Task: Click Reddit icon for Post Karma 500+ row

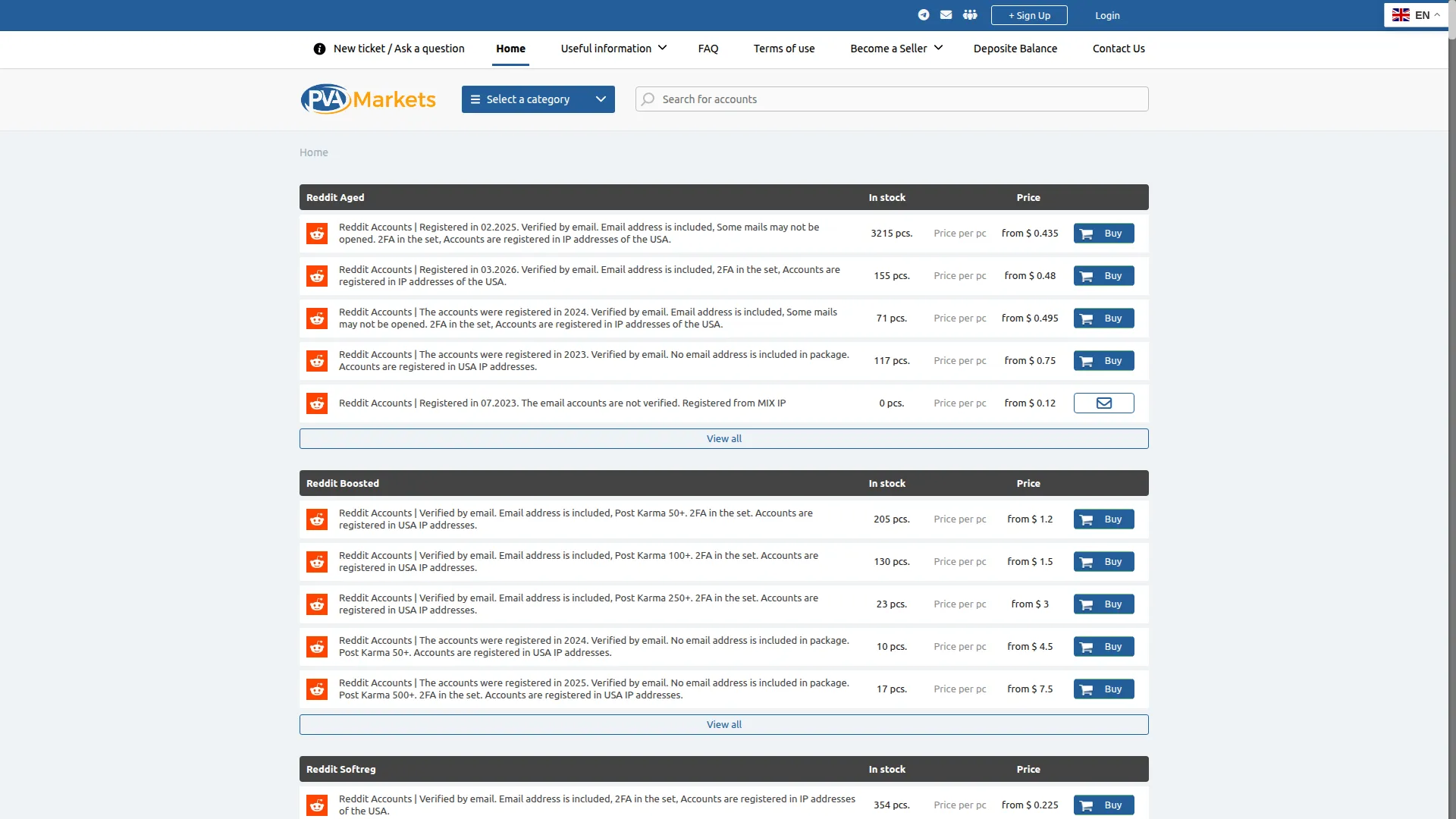Action: tap(317, 689)
